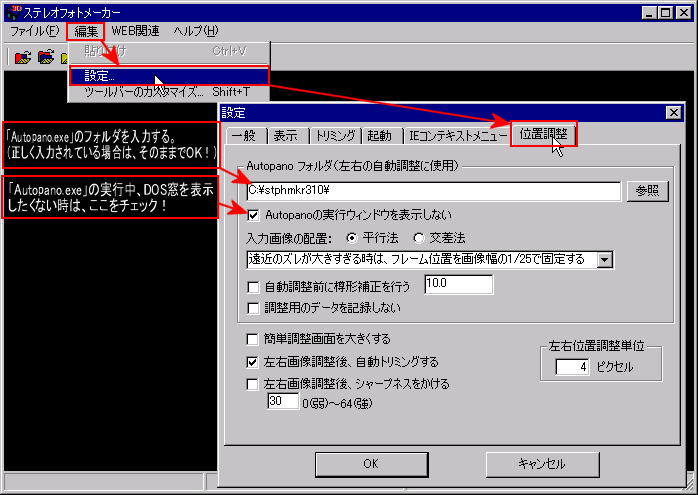Click the 左右位置調整単位 pixel value field
Viewport: 698px width, 495px height.
click(572, 367)
